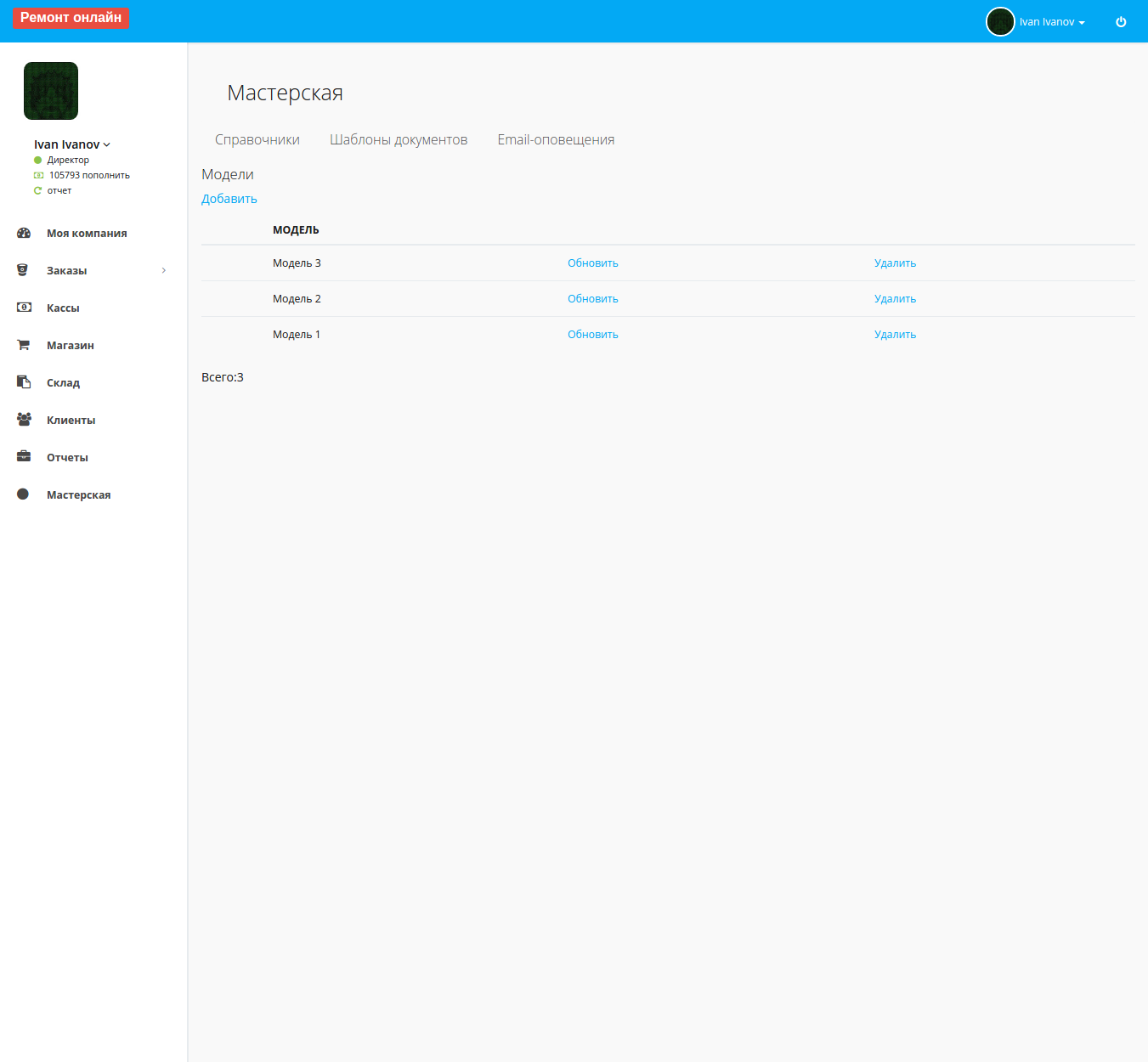Click the Кассы money icon
The image size is (1148, 1062).
tap(24, 308)
